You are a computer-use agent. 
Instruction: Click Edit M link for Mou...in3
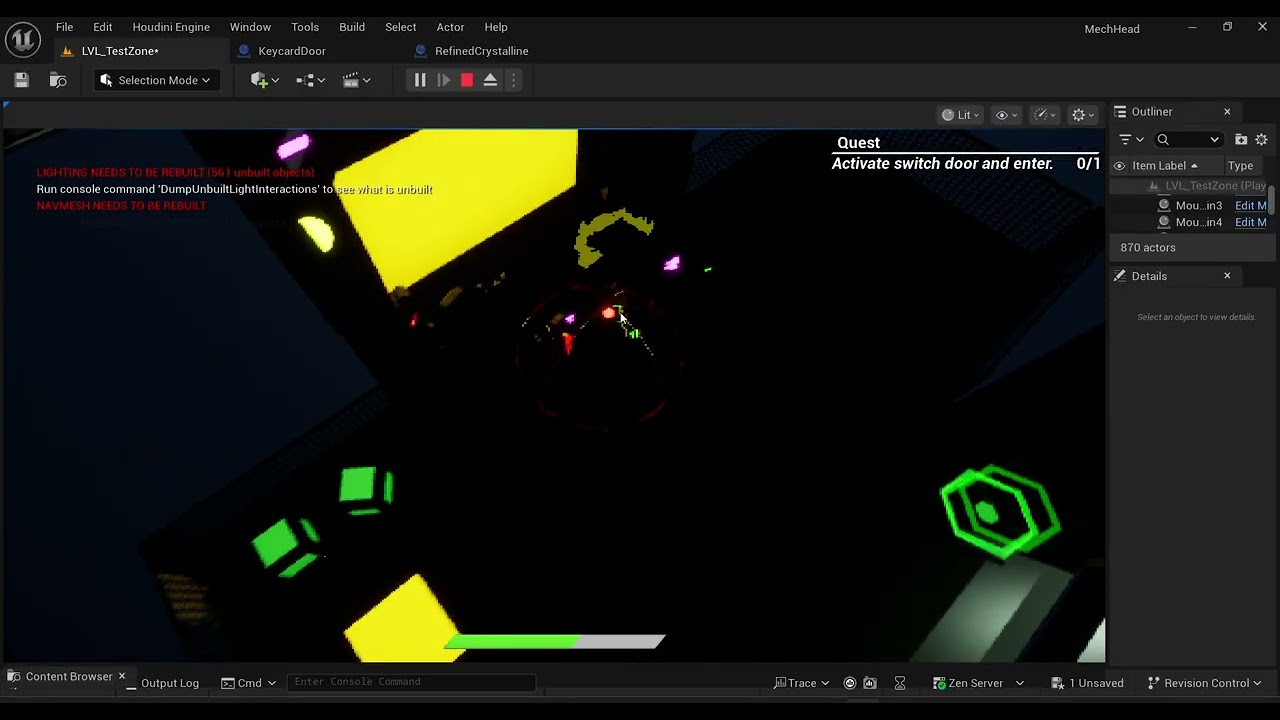tap(1250, 205)
